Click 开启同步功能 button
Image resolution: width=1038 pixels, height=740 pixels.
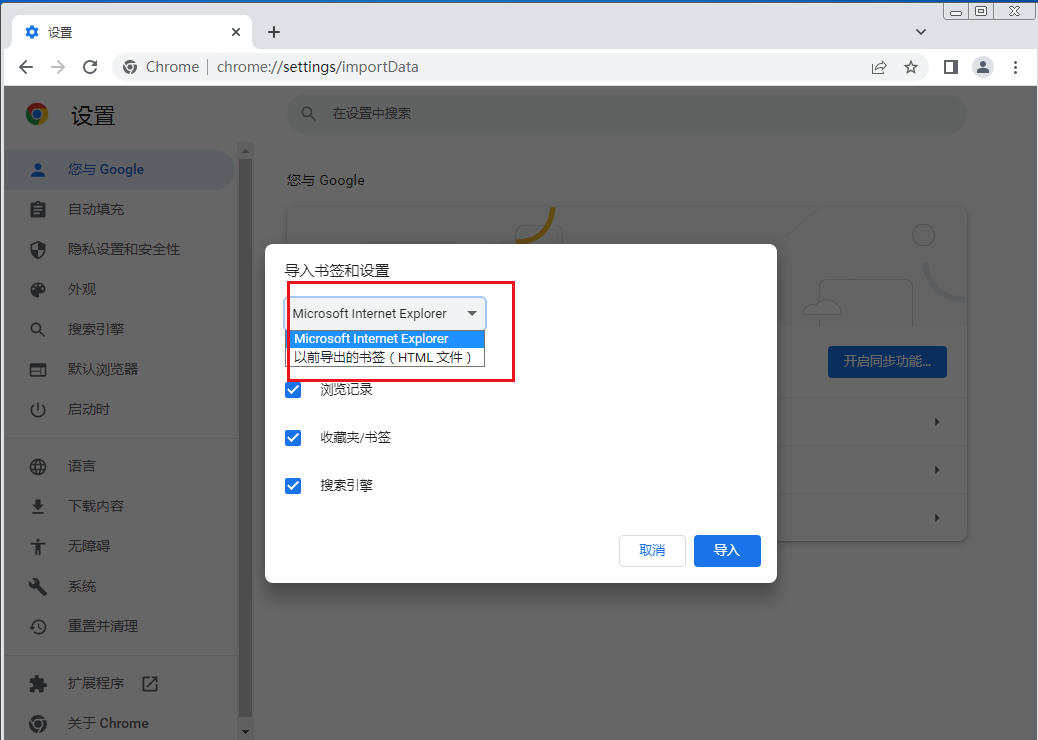[887, 361]
